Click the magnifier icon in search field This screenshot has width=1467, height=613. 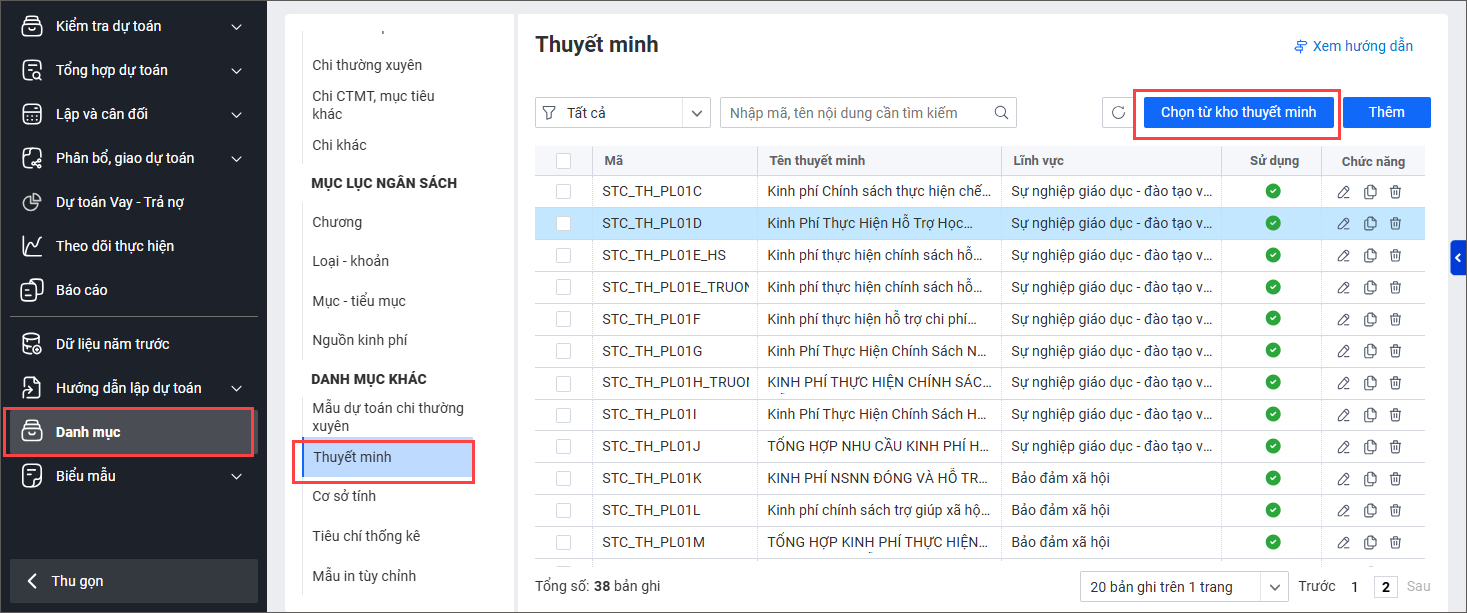(1001, 113)
